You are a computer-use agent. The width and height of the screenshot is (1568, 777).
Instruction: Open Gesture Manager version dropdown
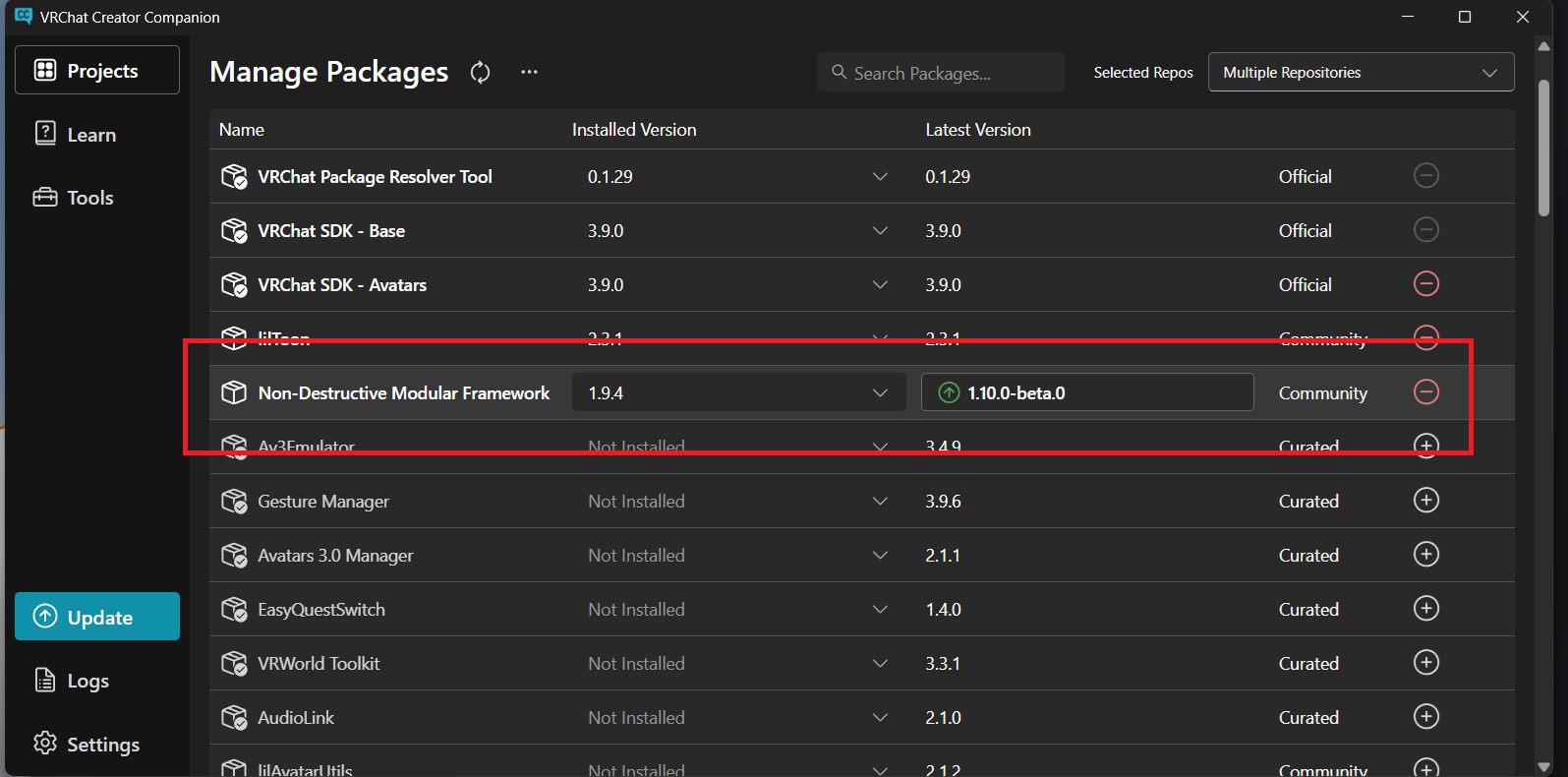coord(880,502)
